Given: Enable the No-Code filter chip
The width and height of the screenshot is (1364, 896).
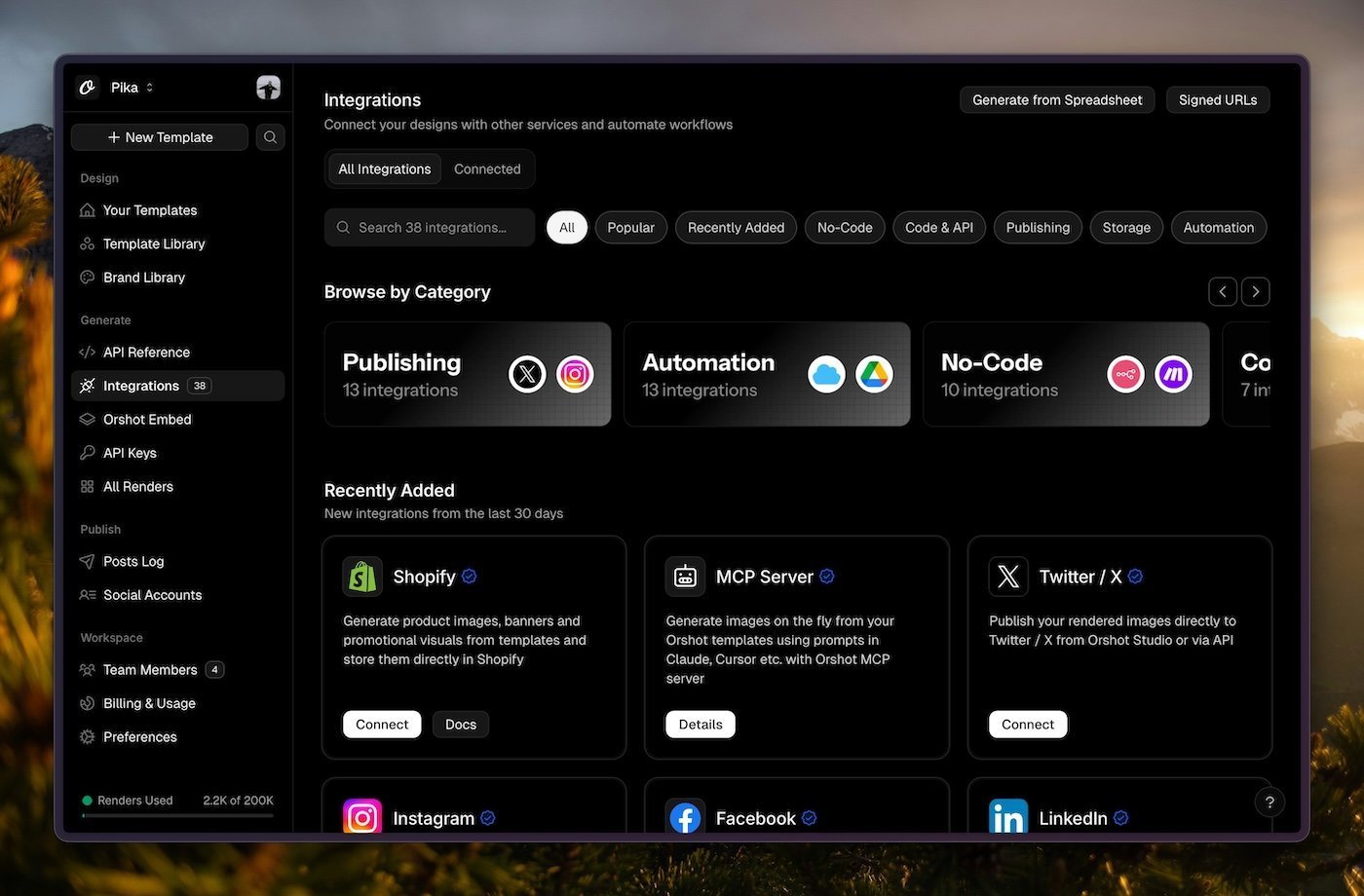Looking at the screenshot, I should tap(844, 227).
